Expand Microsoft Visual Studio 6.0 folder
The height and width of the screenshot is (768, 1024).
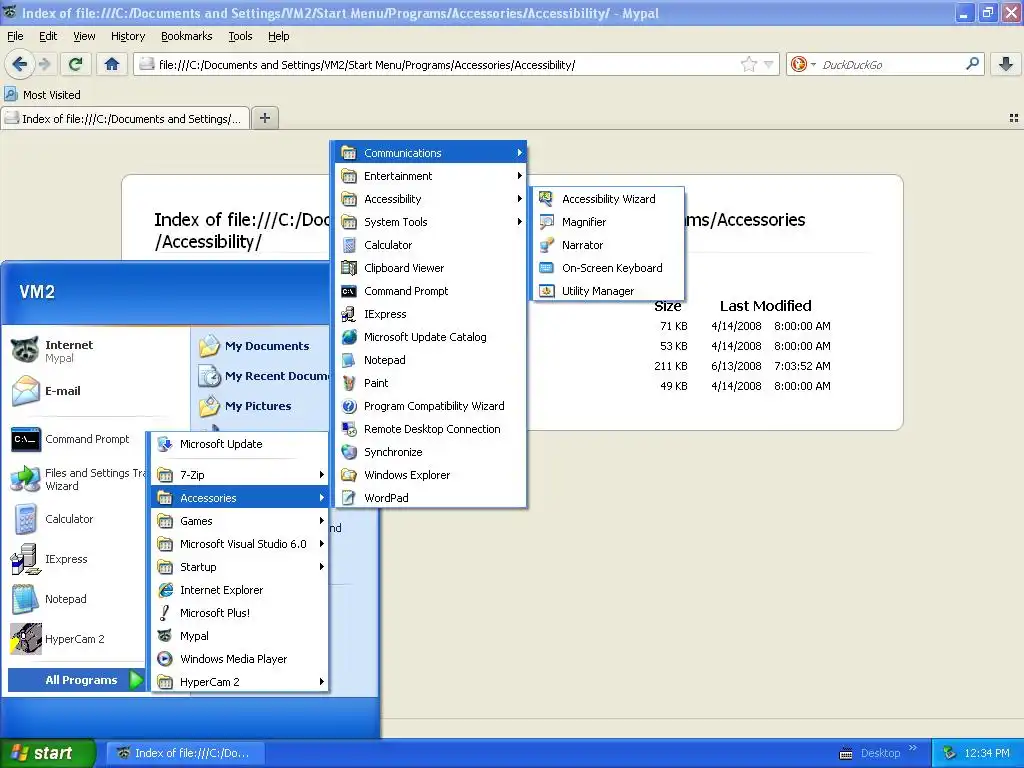click(240, 544)
